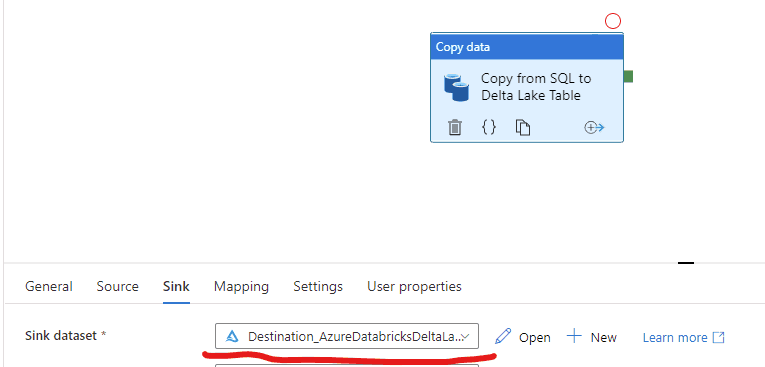The image size is (765, 367).
Task: Create a New sink dataset with plus icon
Action: pos(592,337)
